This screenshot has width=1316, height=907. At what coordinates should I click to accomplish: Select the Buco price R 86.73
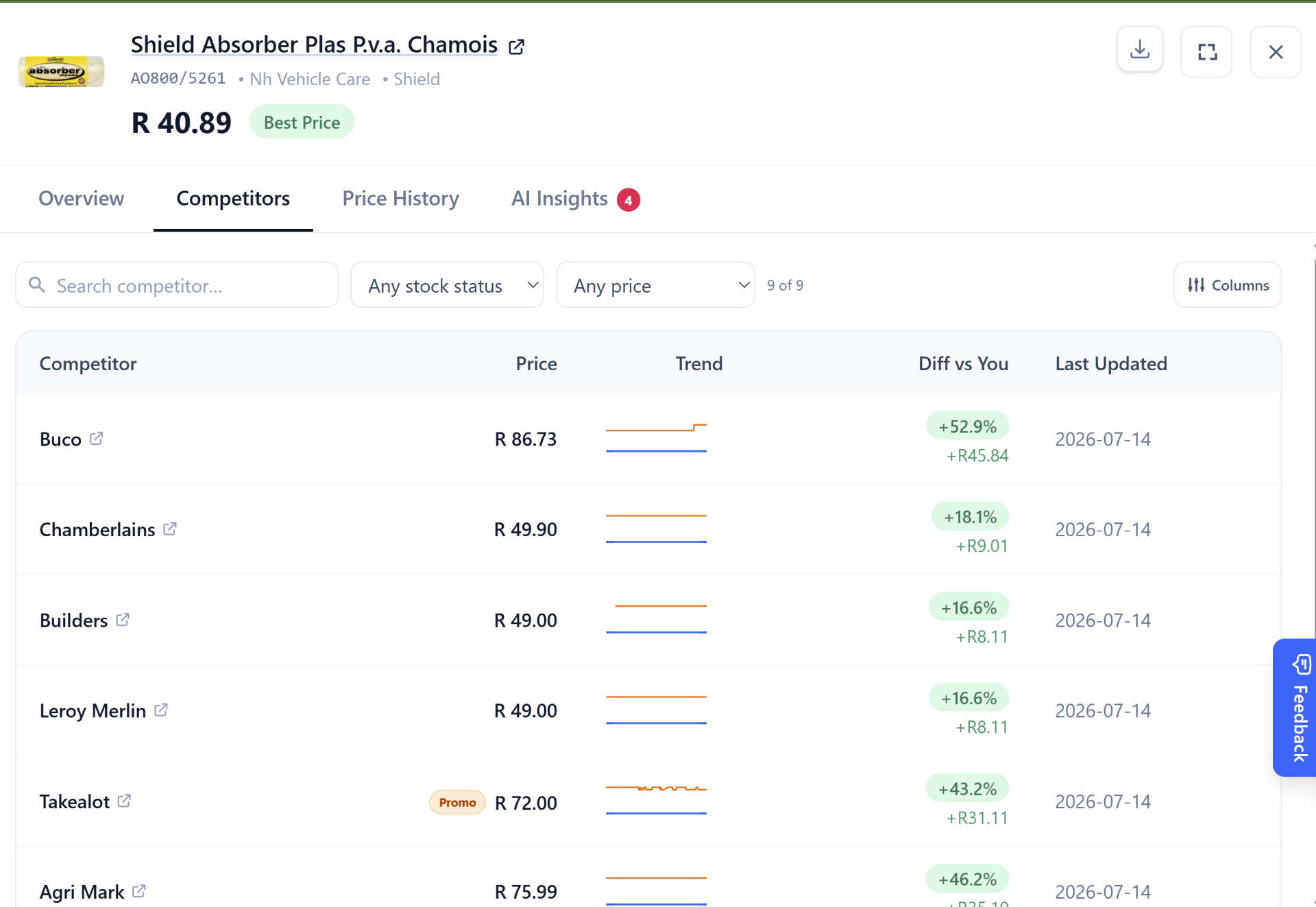[x=526, y=439]
